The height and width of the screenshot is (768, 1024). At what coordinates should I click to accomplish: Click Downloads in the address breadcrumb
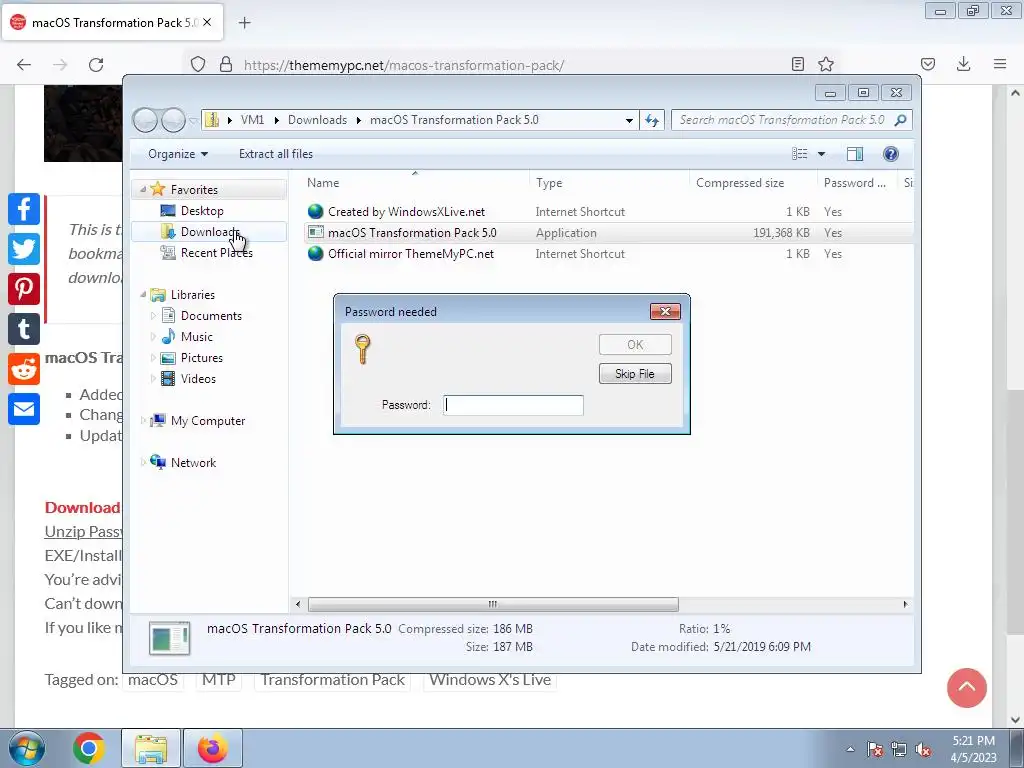coord(317,120)
